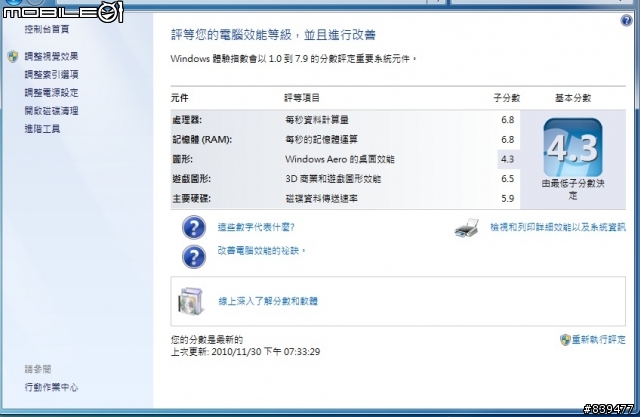Open 控制台首頁 link
Image resolution: width=640 pixels, height=417 pixels.
coord(47,29)
